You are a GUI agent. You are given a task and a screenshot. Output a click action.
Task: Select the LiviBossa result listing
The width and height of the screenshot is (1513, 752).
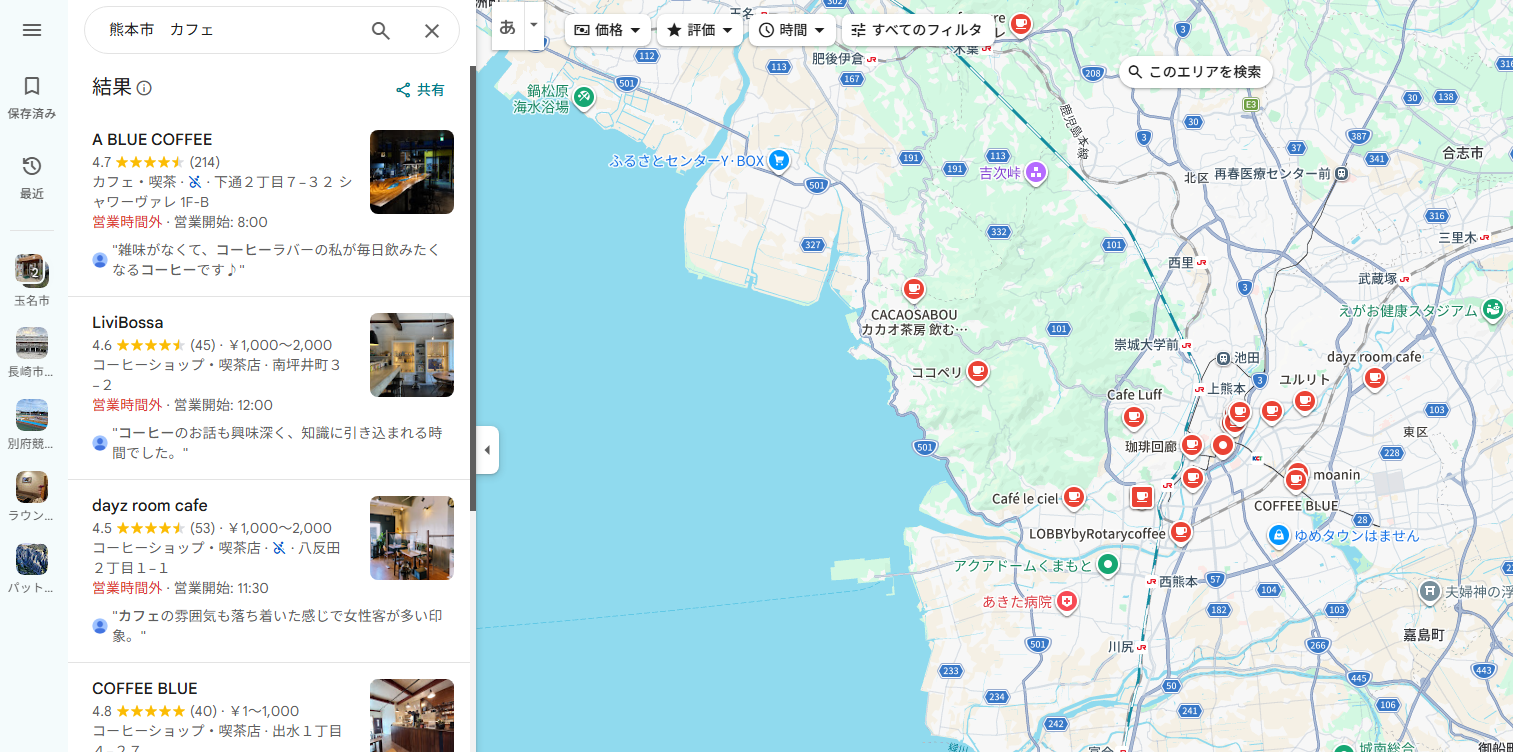[128, 323]
